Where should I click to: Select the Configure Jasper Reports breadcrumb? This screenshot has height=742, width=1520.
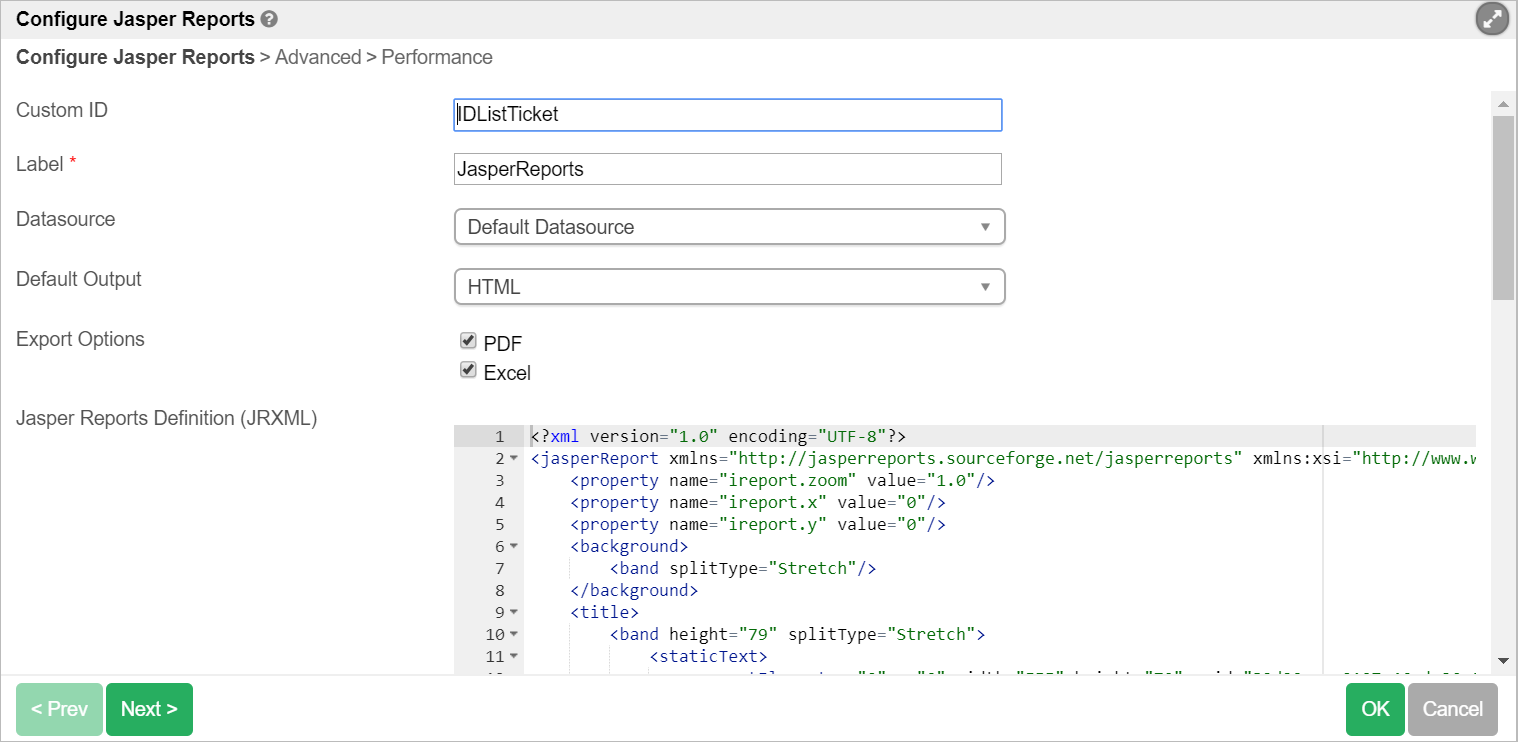click(135, 57)
